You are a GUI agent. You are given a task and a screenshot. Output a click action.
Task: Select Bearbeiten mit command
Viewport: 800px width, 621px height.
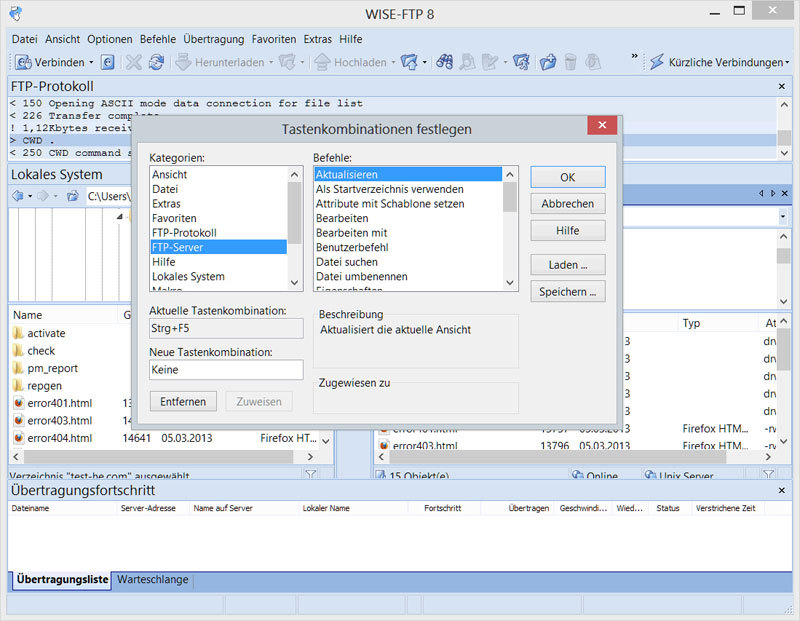(408, 233)
